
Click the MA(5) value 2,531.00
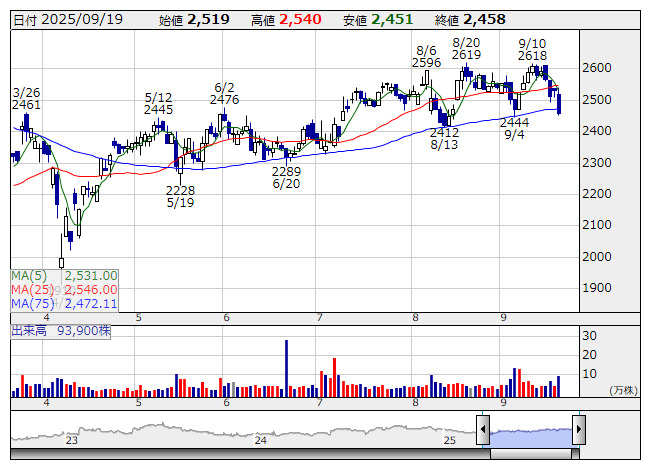91,276
